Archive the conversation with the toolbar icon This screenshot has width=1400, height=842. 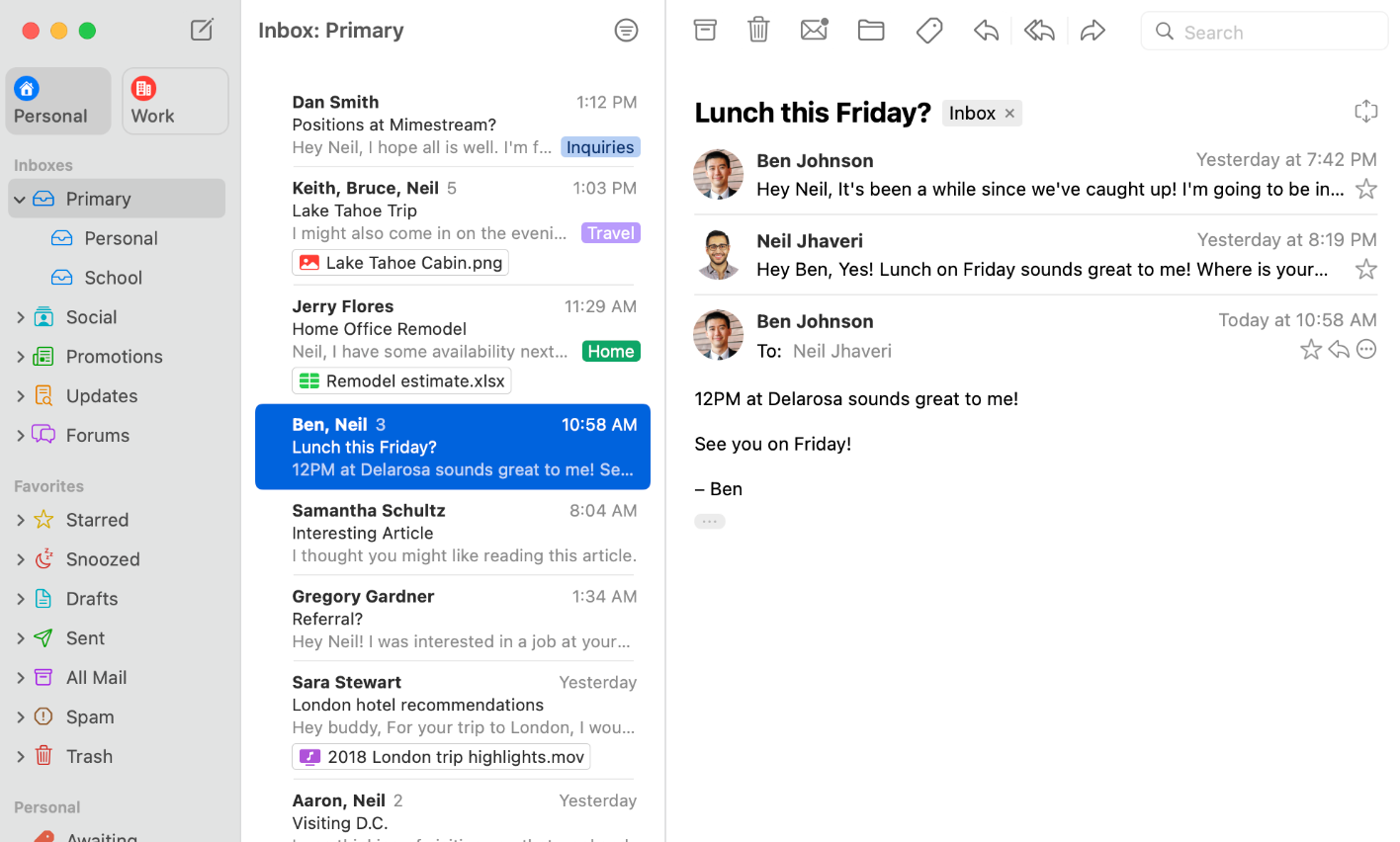tap(705, 30)
